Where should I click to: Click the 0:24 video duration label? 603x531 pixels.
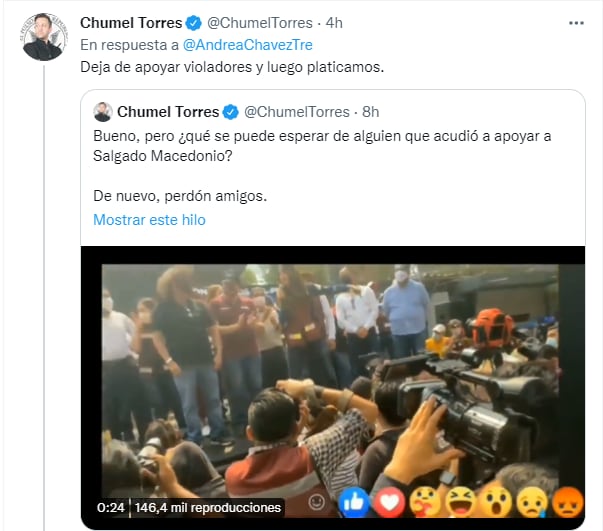[108, 508]
